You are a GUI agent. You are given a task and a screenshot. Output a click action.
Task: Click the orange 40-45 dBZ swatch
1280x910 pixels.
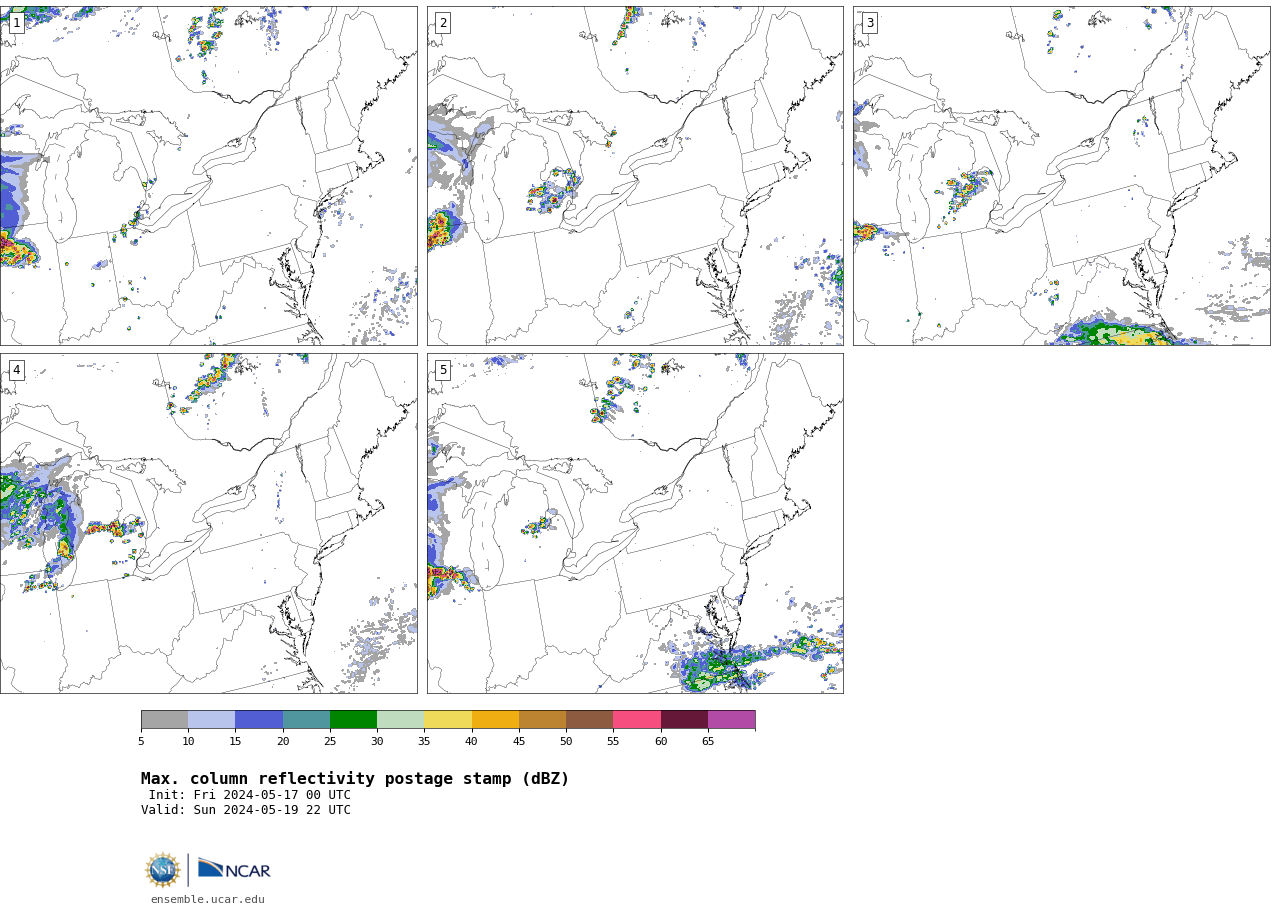[x=495, y=720]
